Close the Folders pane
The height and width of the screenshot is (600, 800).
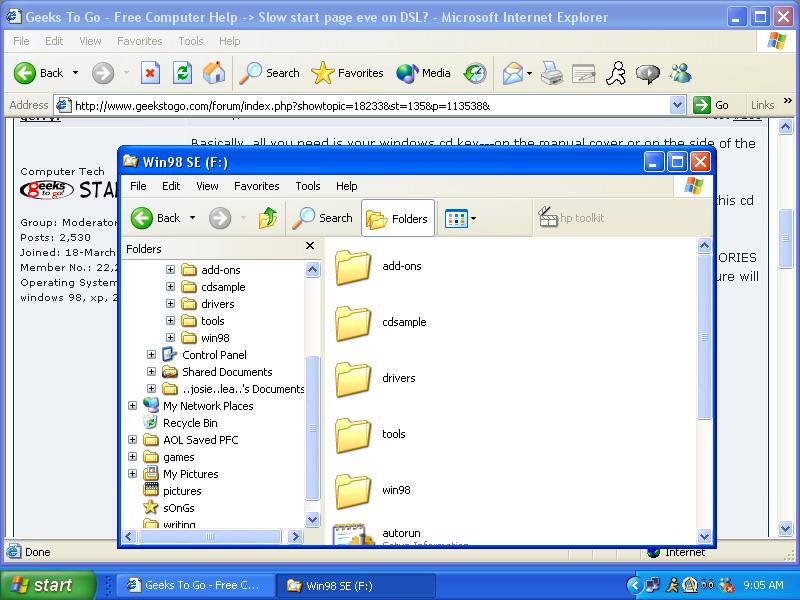click(x=310, y=246)
